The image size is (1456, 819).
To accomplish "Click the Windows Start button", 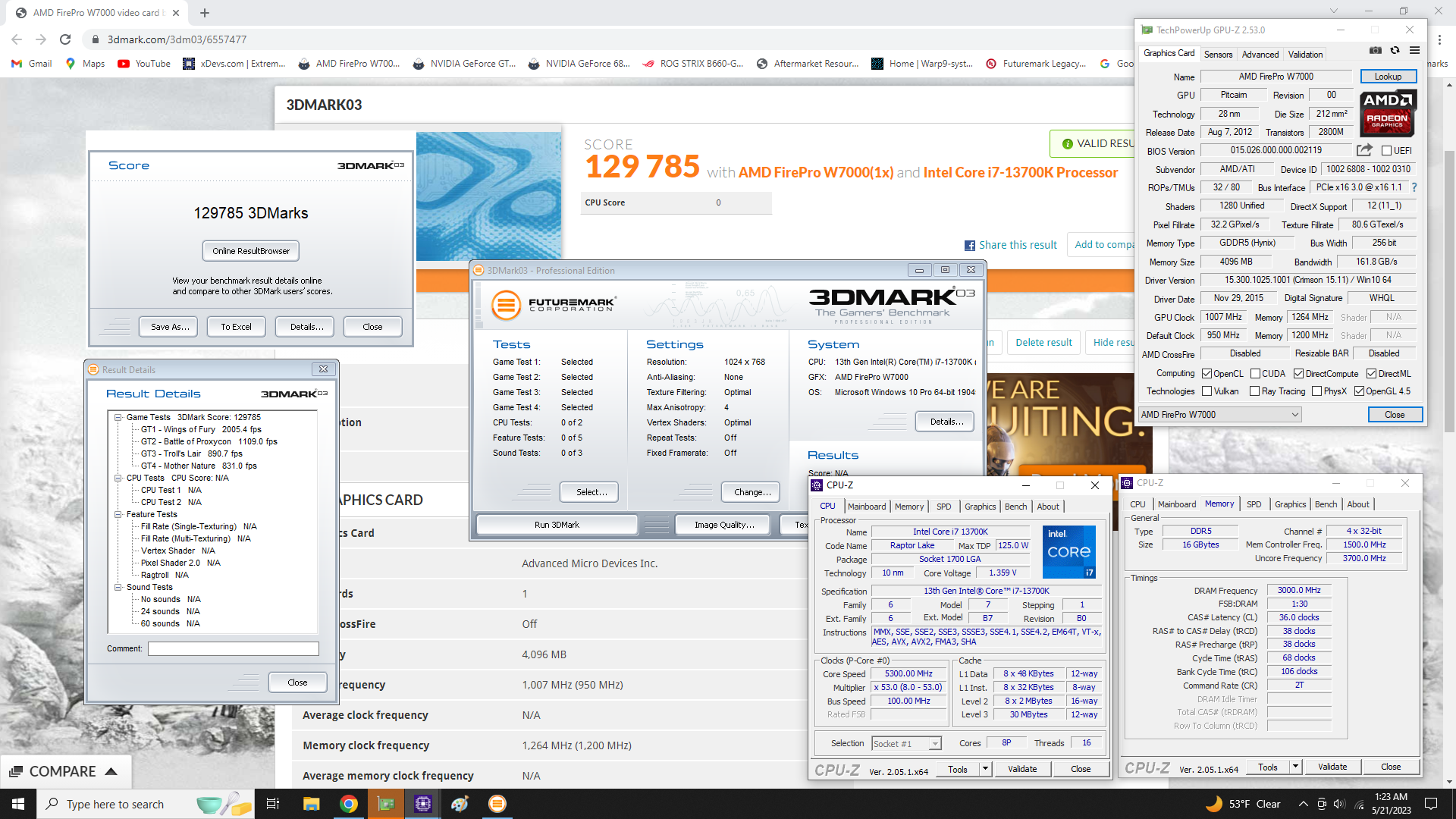I will pos(18,804).
